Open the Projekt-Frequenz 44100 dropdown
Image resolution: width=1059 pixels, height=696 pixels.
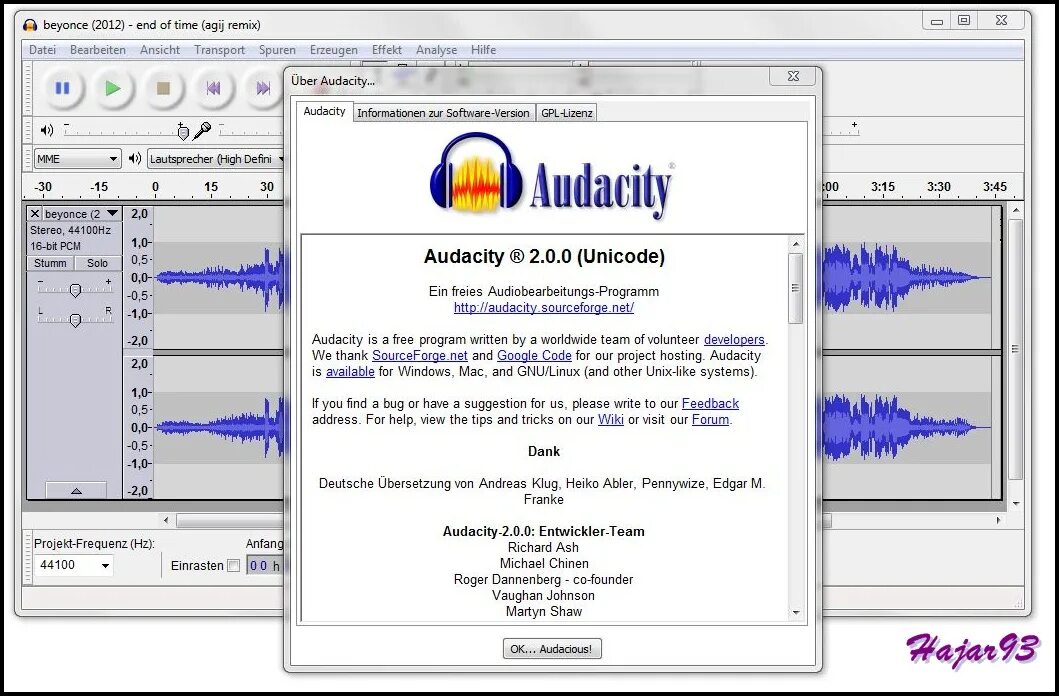(x=74, y=565)
